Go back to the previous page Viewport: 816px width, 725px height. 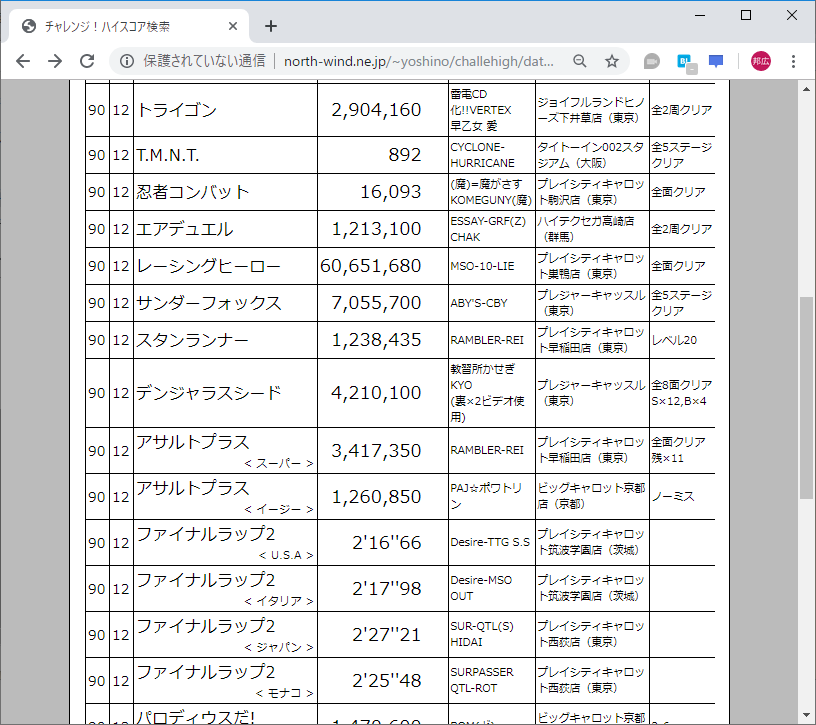tap(23, 61)
